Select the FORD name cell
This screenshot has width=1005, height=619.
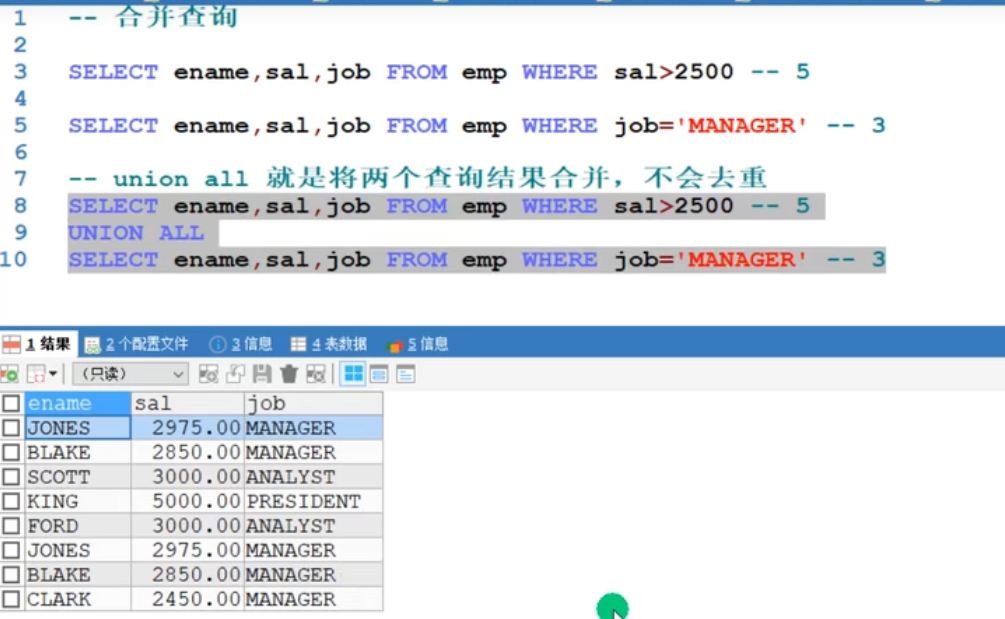click(78, 525)
